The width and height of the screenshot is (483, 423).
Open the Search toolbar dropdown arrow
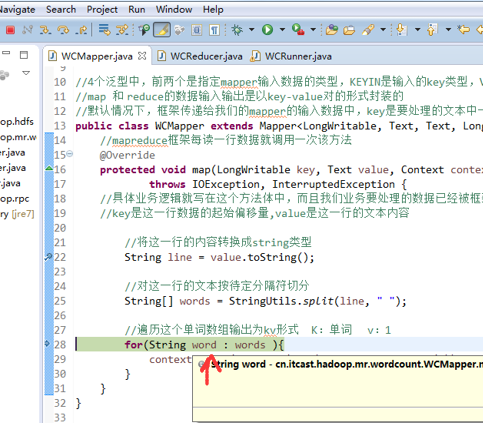[383, 30]
